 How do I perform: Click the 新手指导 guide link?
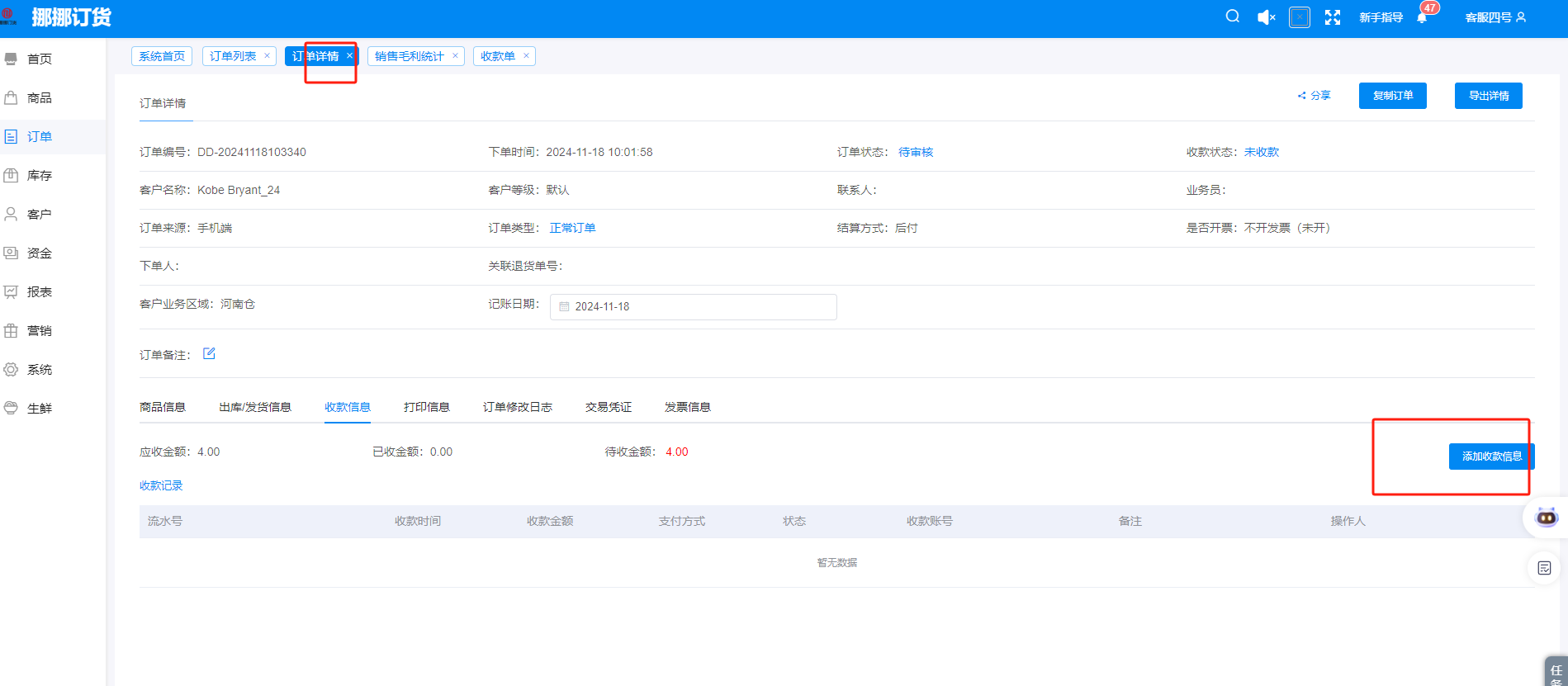click(x=1381, y=17)
